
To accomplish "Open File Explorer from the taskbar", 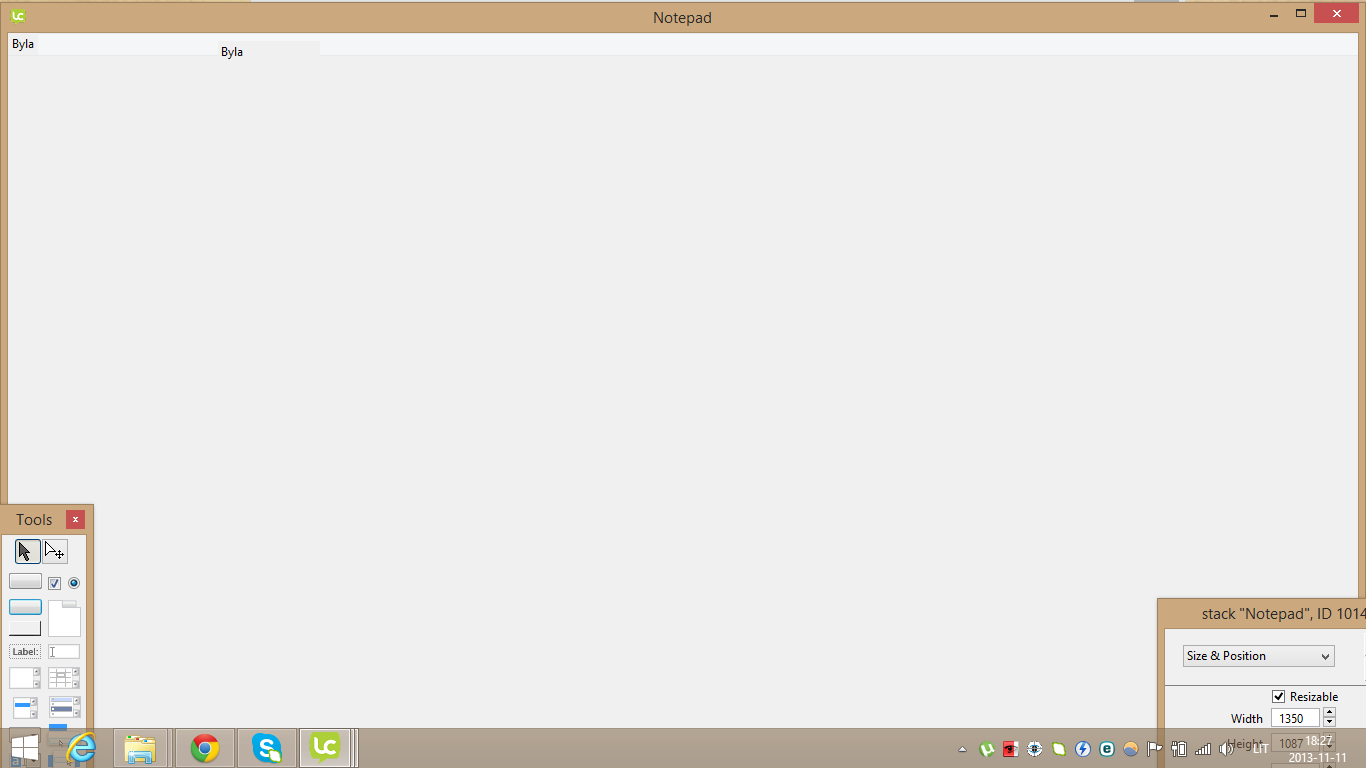I will click(140, 748).
